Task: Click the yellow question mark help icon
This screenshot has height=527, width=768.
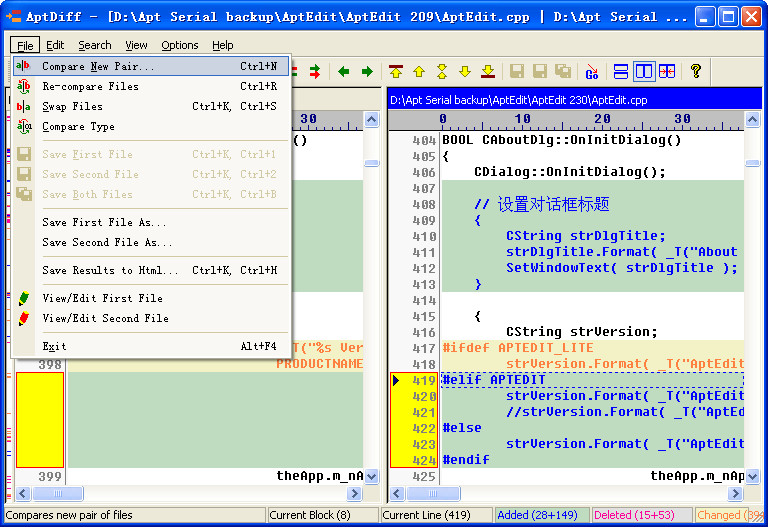Action: [x=696, y=72]
